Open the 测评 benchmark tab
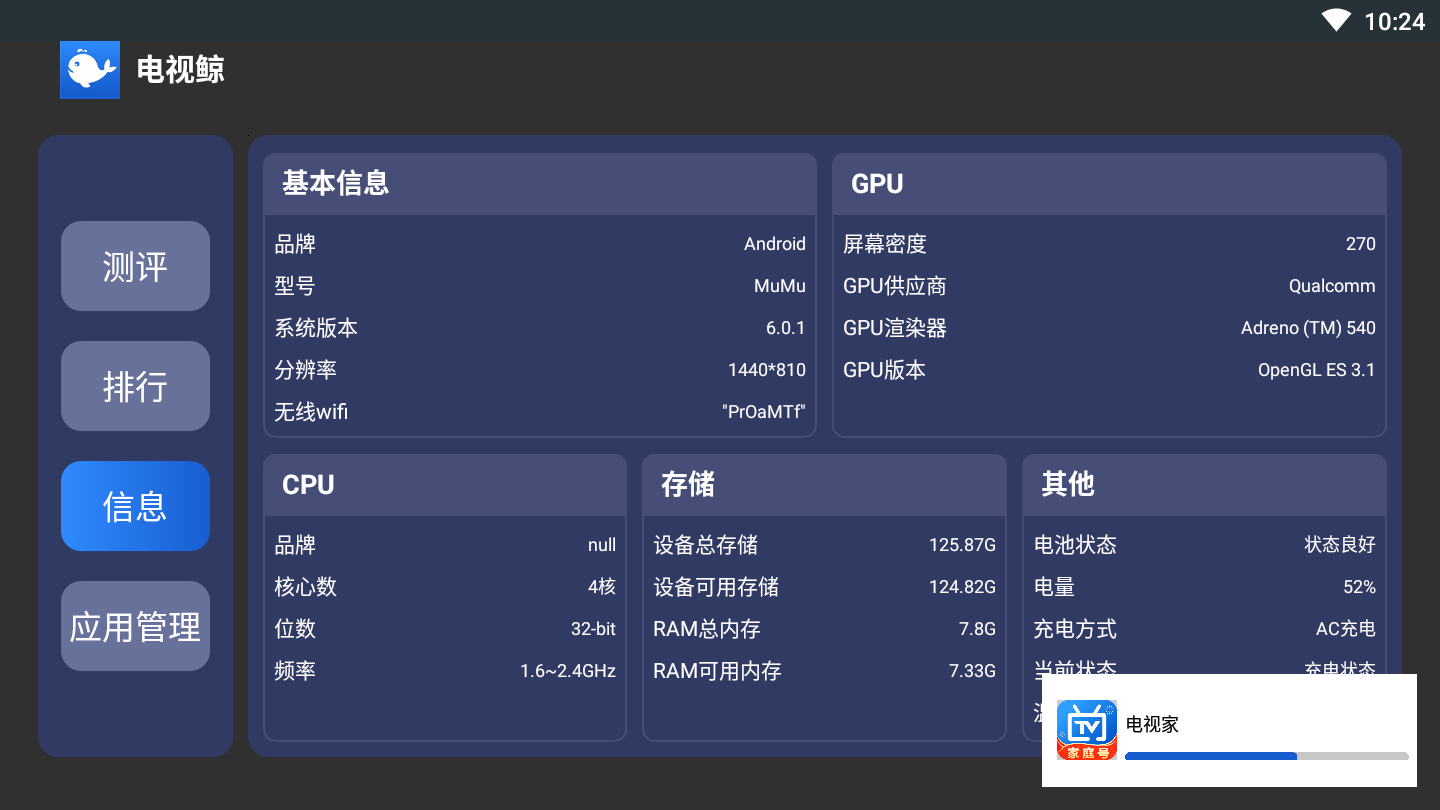Image resolution: width=1440 pixels, height=810 pixels. click(135, 266)
